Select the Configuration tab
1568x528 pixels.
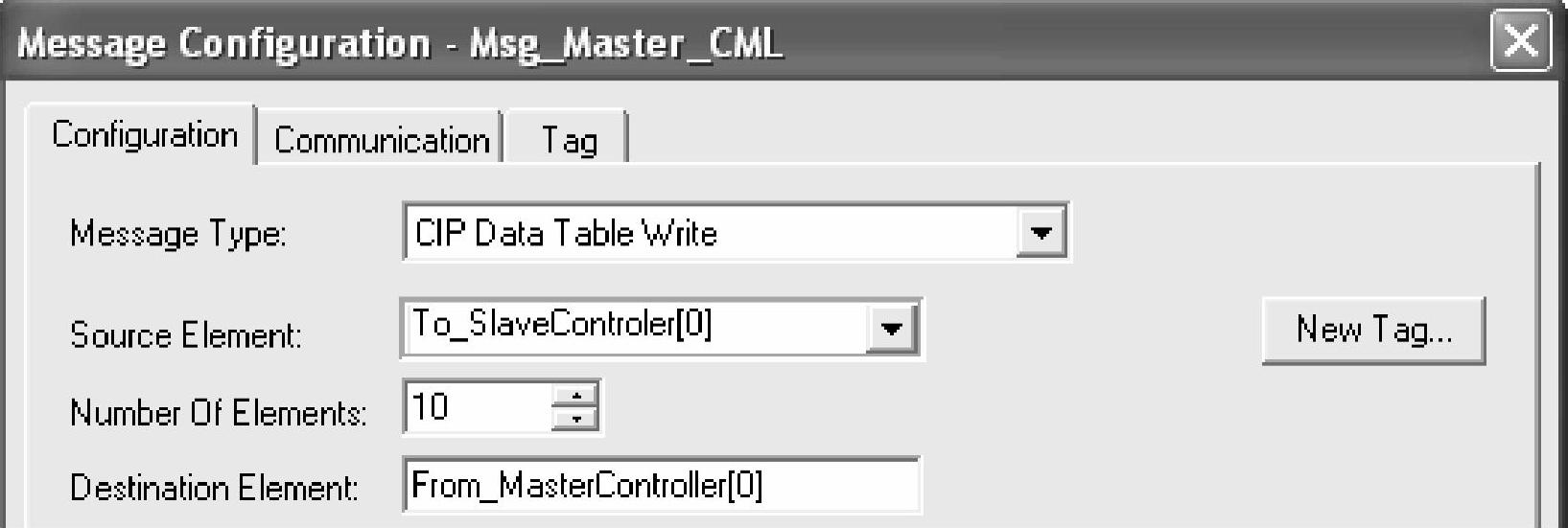click(x=145, y=135)
